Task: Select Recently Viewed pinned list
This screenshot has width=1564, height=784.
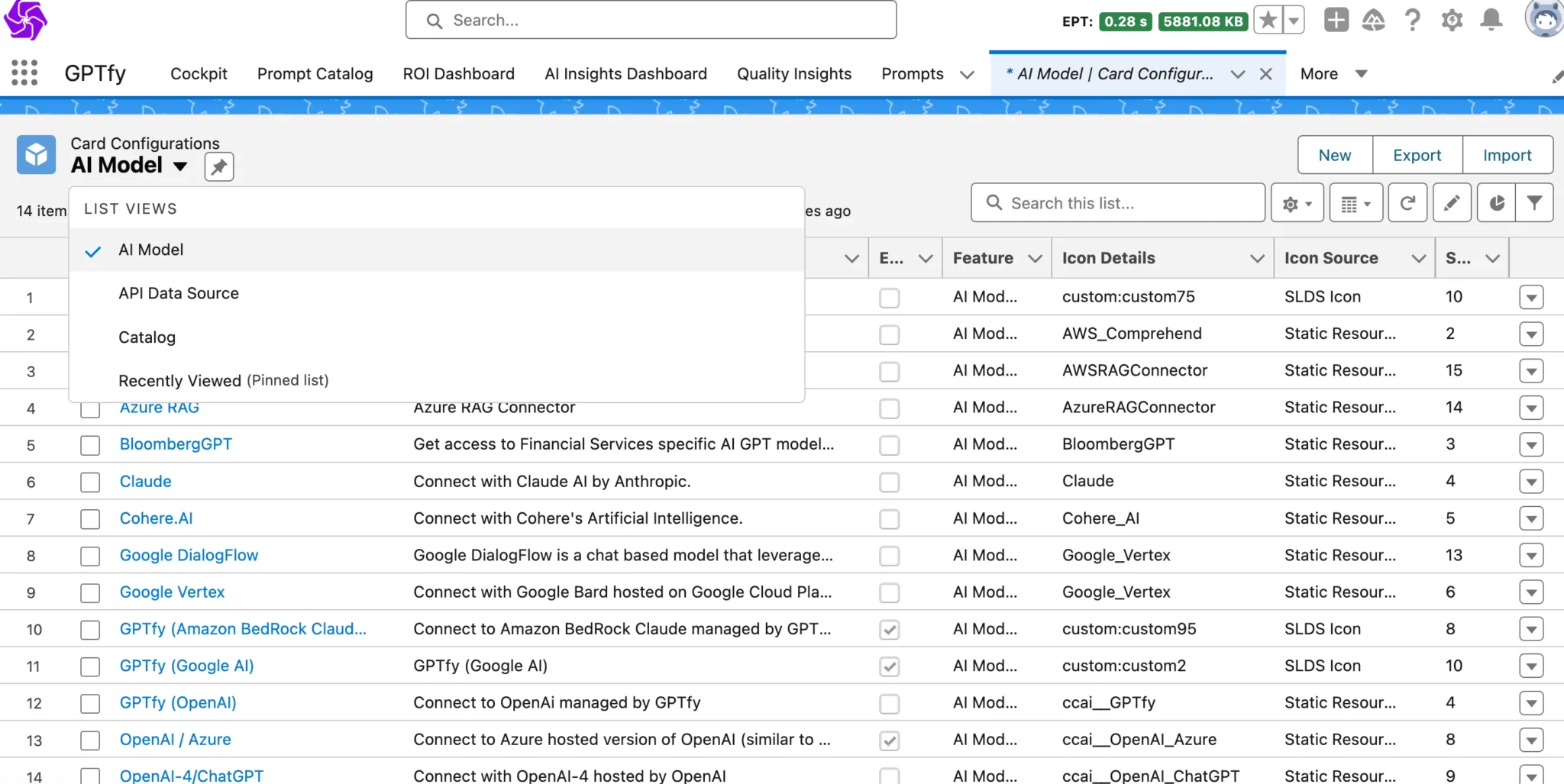Action: pyautogui.click(x=437, y=380)
